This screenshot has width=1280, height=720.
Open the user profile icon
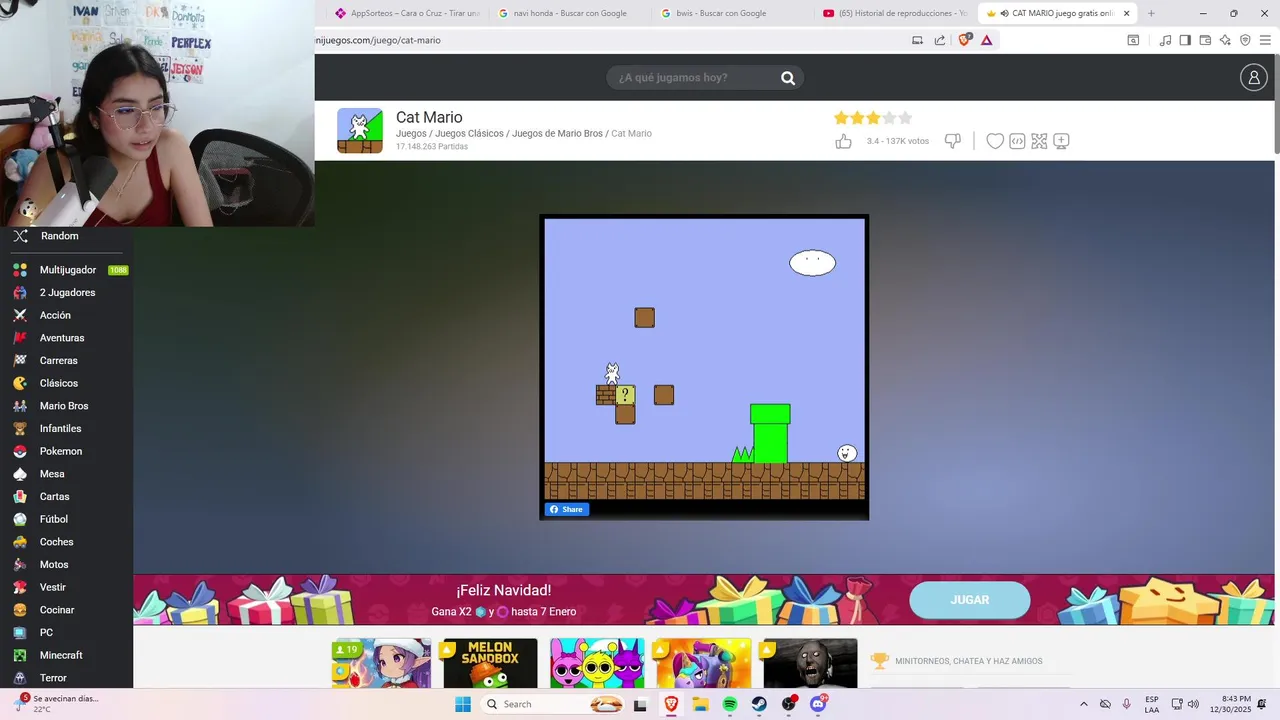1253,77
